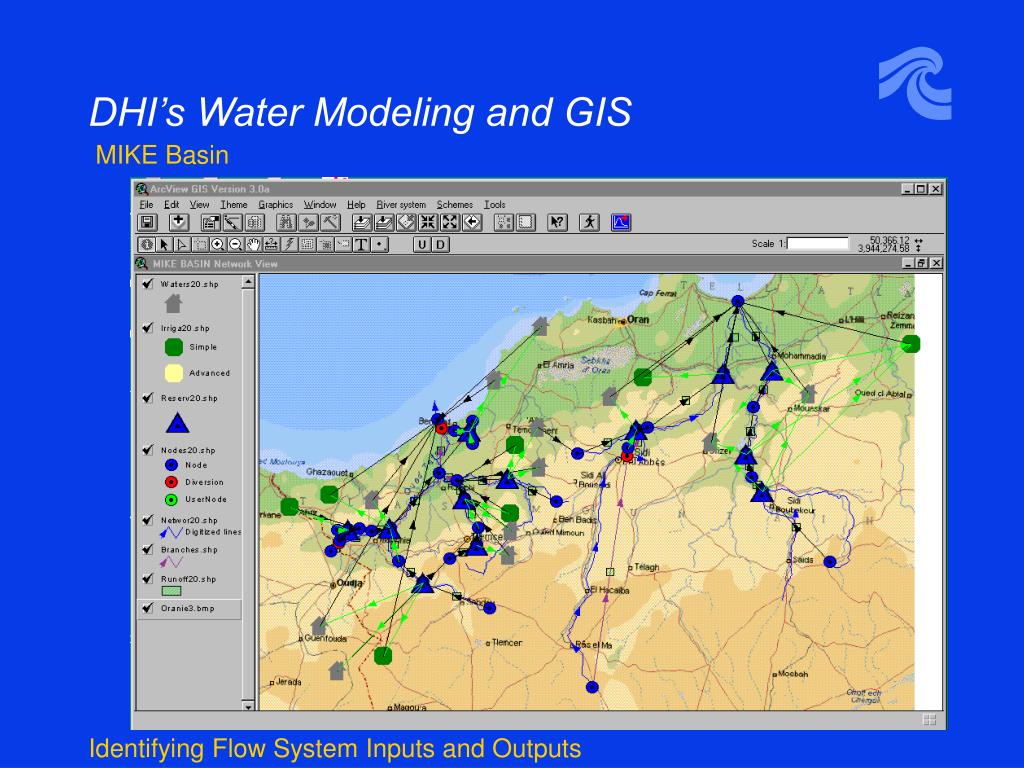Image resolution: width=1024 pixels, height=768 pixels.
Task: Click the blue triangle reservoir legend symbol
Action: (x=177, y=424)
